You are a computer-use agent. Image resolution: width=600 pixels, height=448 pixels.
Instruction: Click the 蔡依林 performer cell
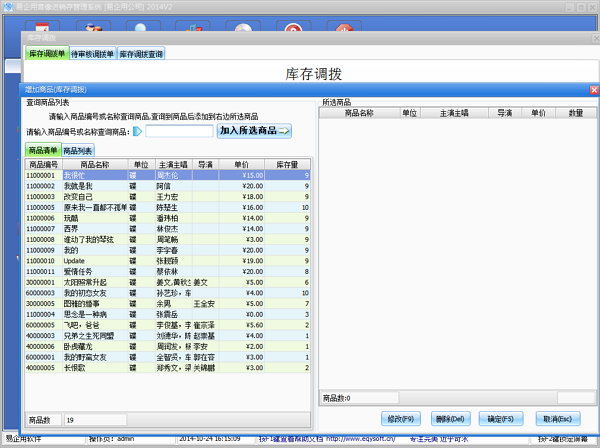[174, 272]
